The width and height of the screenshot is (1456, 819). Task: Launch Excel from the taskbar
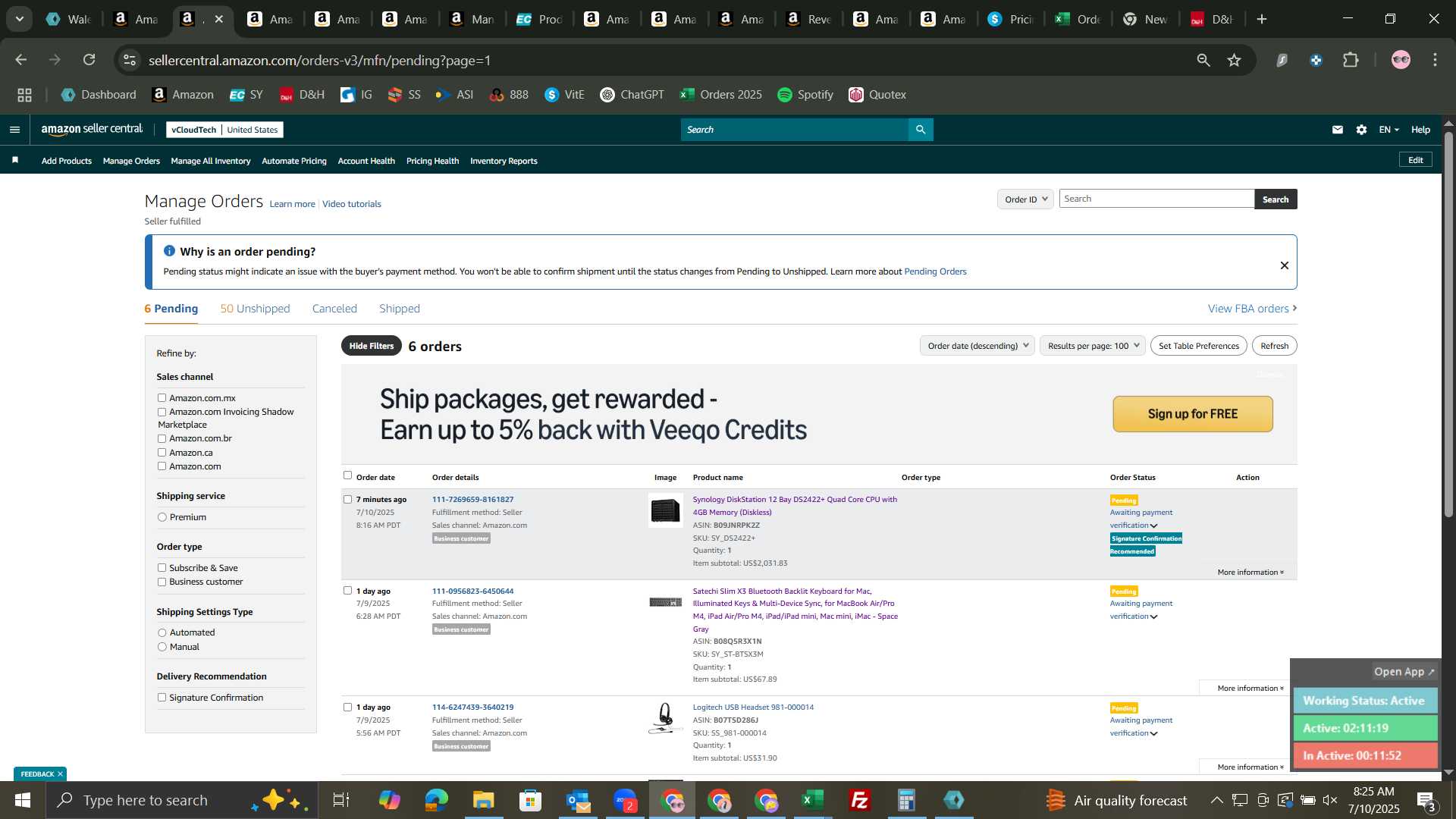pos(813,800)
